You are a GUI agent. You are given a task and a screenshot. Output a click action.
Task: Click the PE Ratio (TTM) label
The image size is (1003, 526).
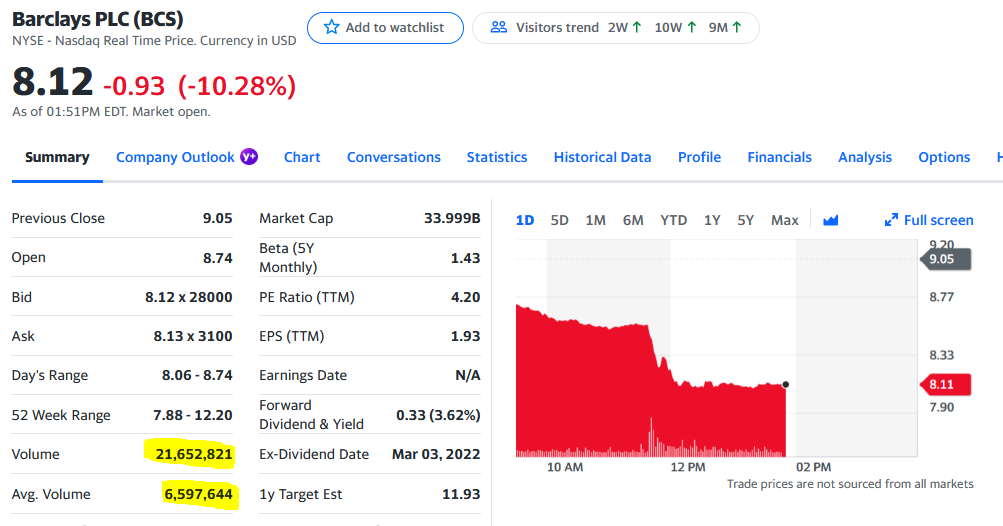point(306,297)
